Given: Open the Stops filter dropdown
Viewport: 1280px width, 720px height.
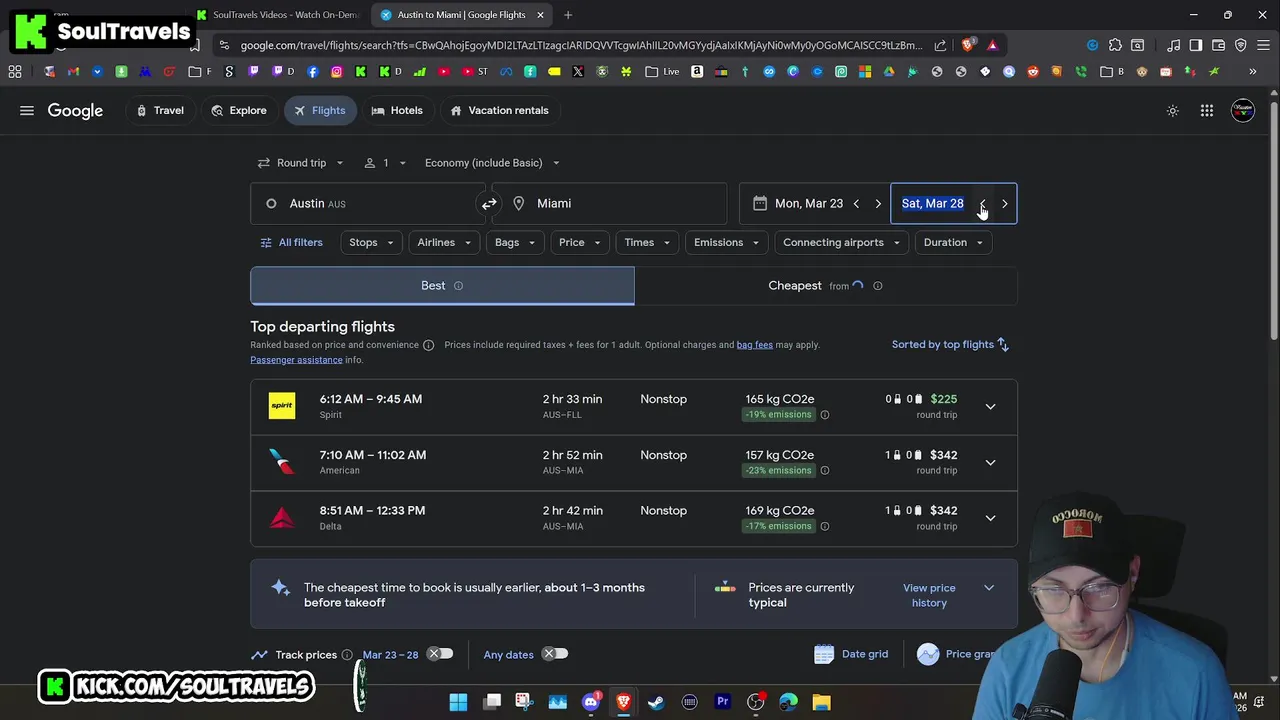Looking at the screenshot, I should 371,243.
